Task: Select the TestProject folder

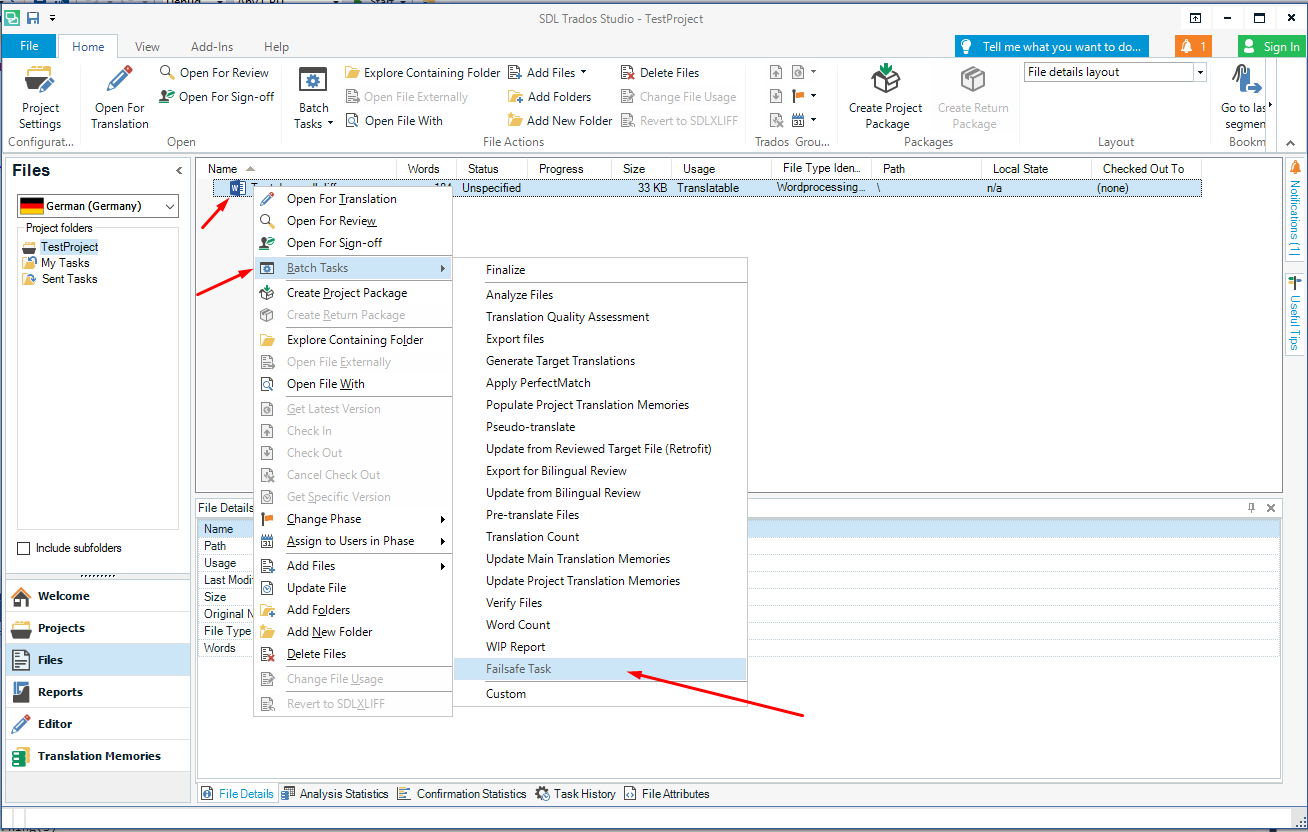Action: tap(69, 247)
